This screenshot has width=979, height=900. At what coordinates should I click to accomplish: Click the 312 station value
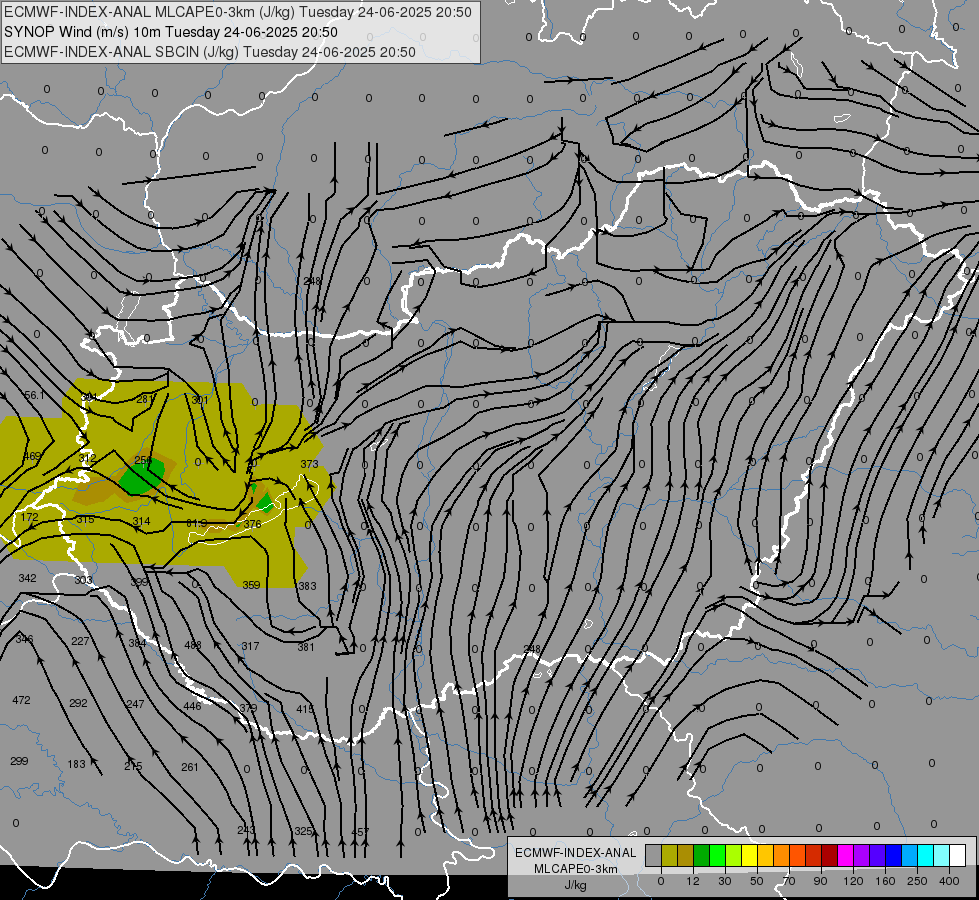click(87, 458)
